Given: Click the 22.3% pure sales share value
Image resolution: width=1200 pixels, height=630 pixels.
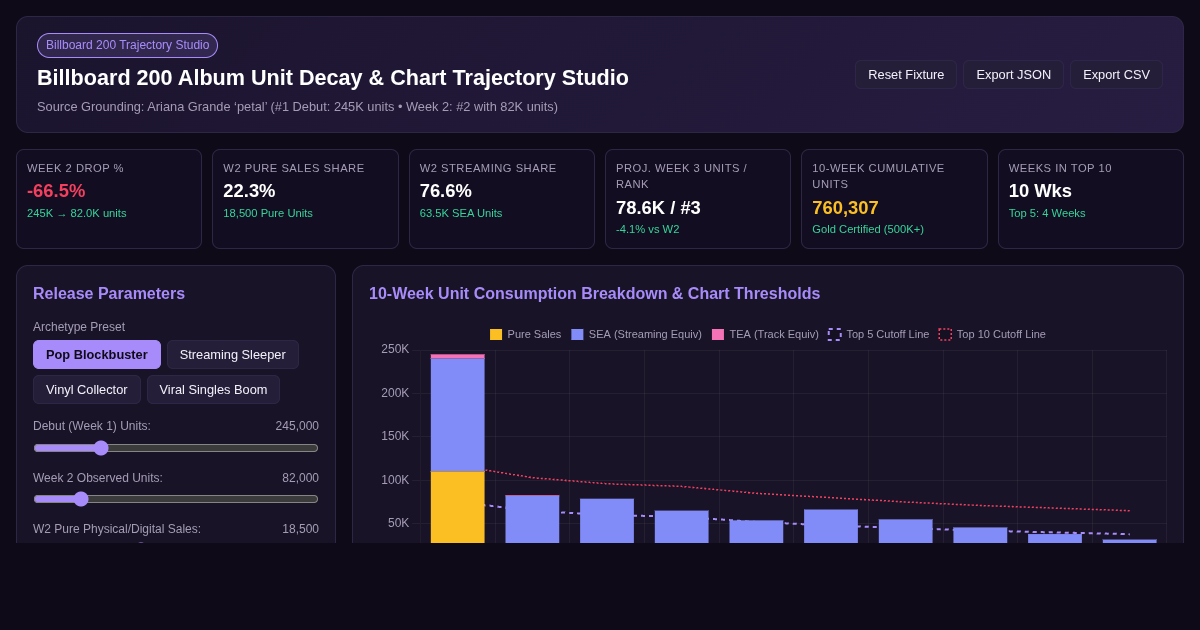Looking at the screenshot, I should click(249, 191).
